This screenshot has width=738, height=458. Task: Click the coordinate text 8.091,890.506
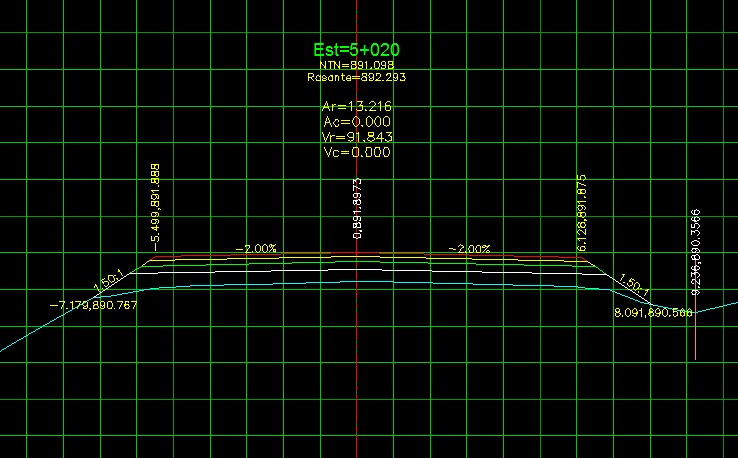(x=653, y=313)
